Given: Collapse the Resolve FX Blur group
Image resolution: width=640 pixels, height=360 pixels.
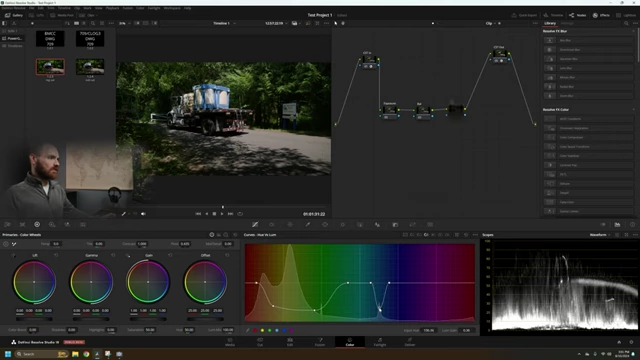Looking at the screenshot, I should (x=633, y=31).
